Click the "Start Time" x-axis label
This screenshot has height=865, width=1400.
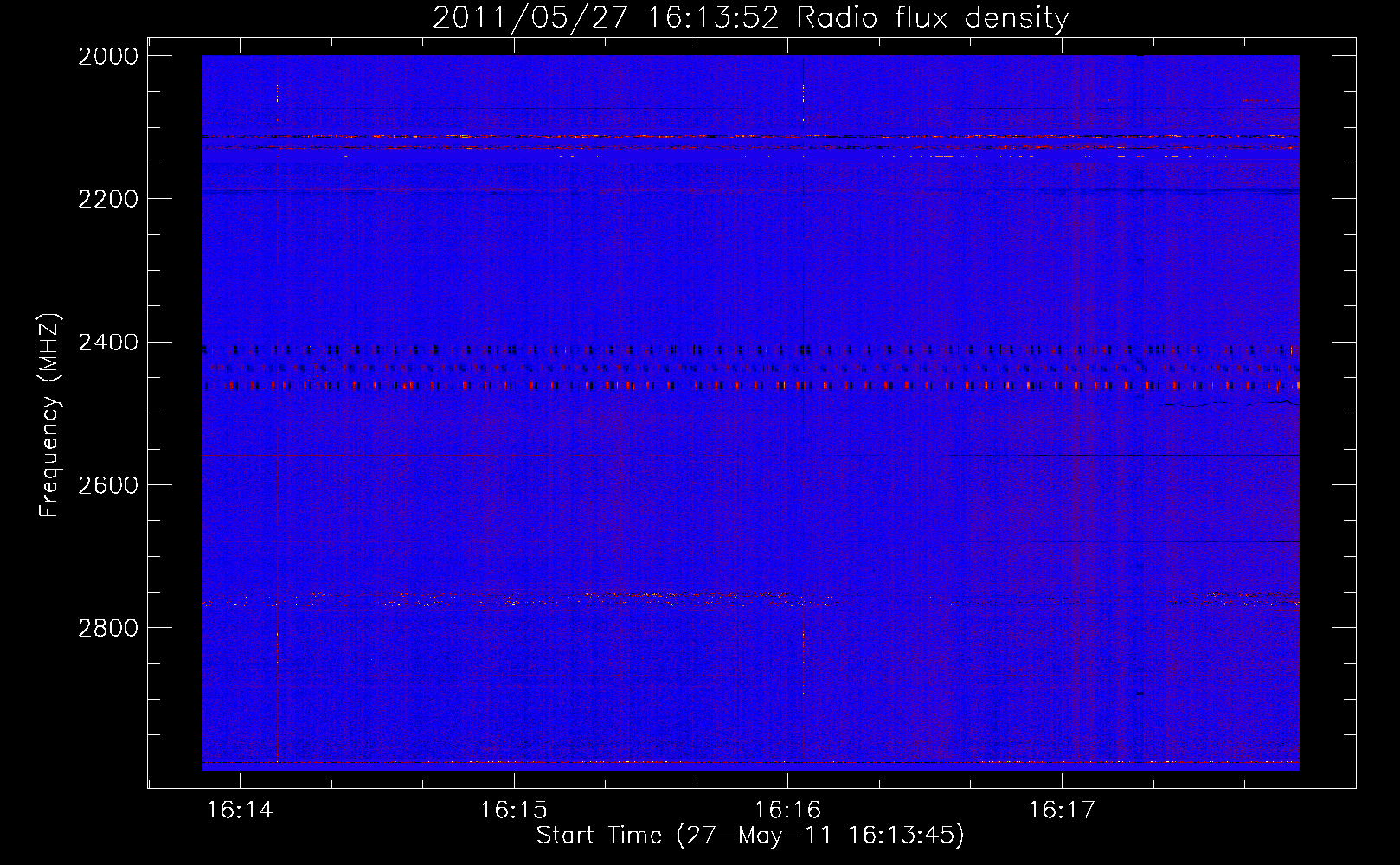(749, 836)
